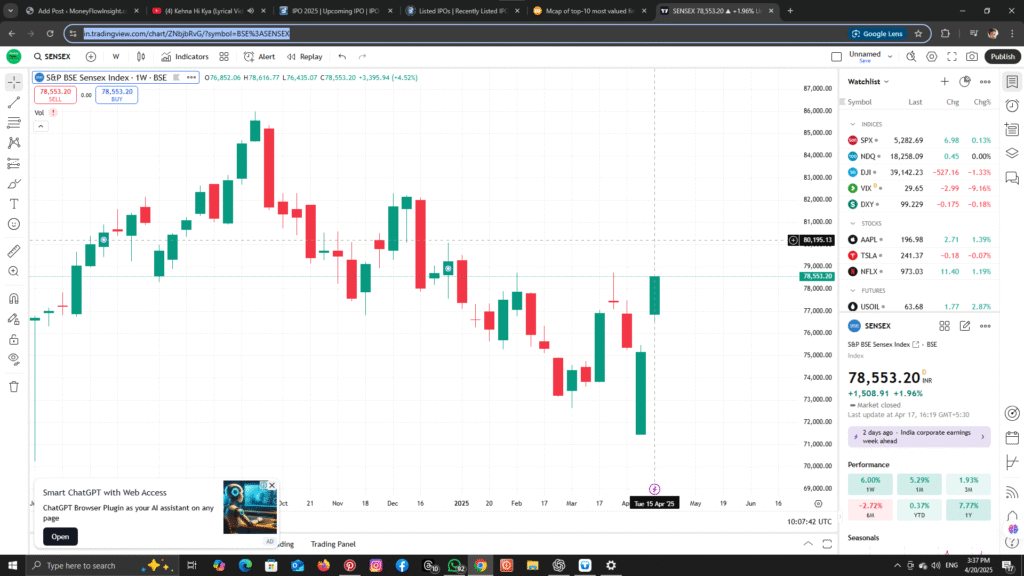Click the Indicators button
Image resolution: width=1024 pixels, height=576 pixels.
(185, 57)
